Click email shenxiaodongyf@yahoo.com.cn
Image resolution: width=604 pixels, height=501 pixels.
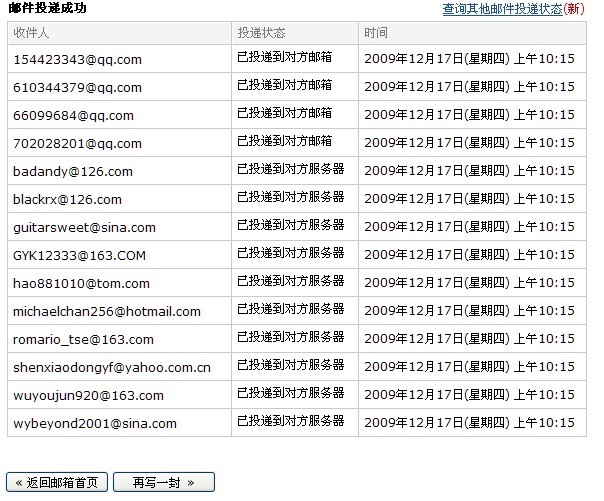point(112,367)
